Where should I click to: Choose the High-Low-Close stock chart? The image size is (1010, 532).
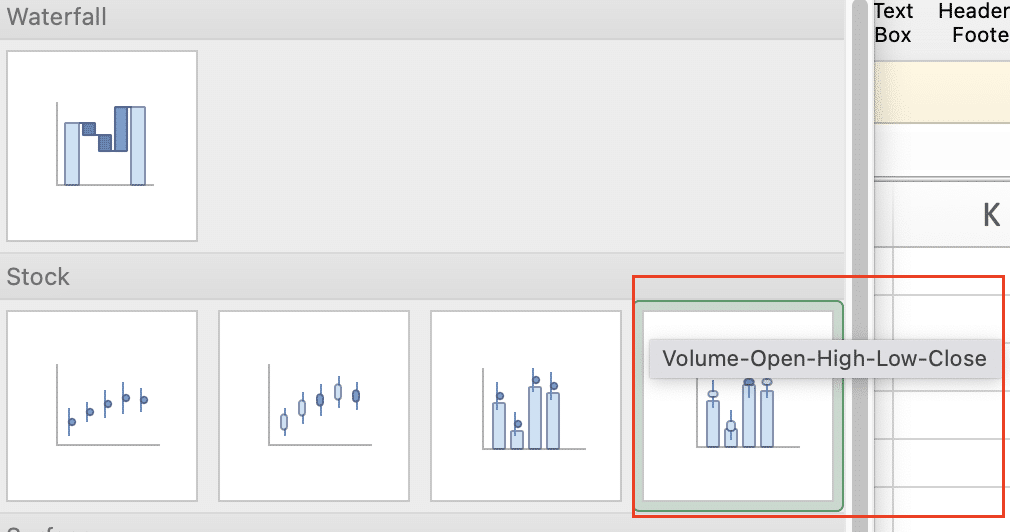102,406
